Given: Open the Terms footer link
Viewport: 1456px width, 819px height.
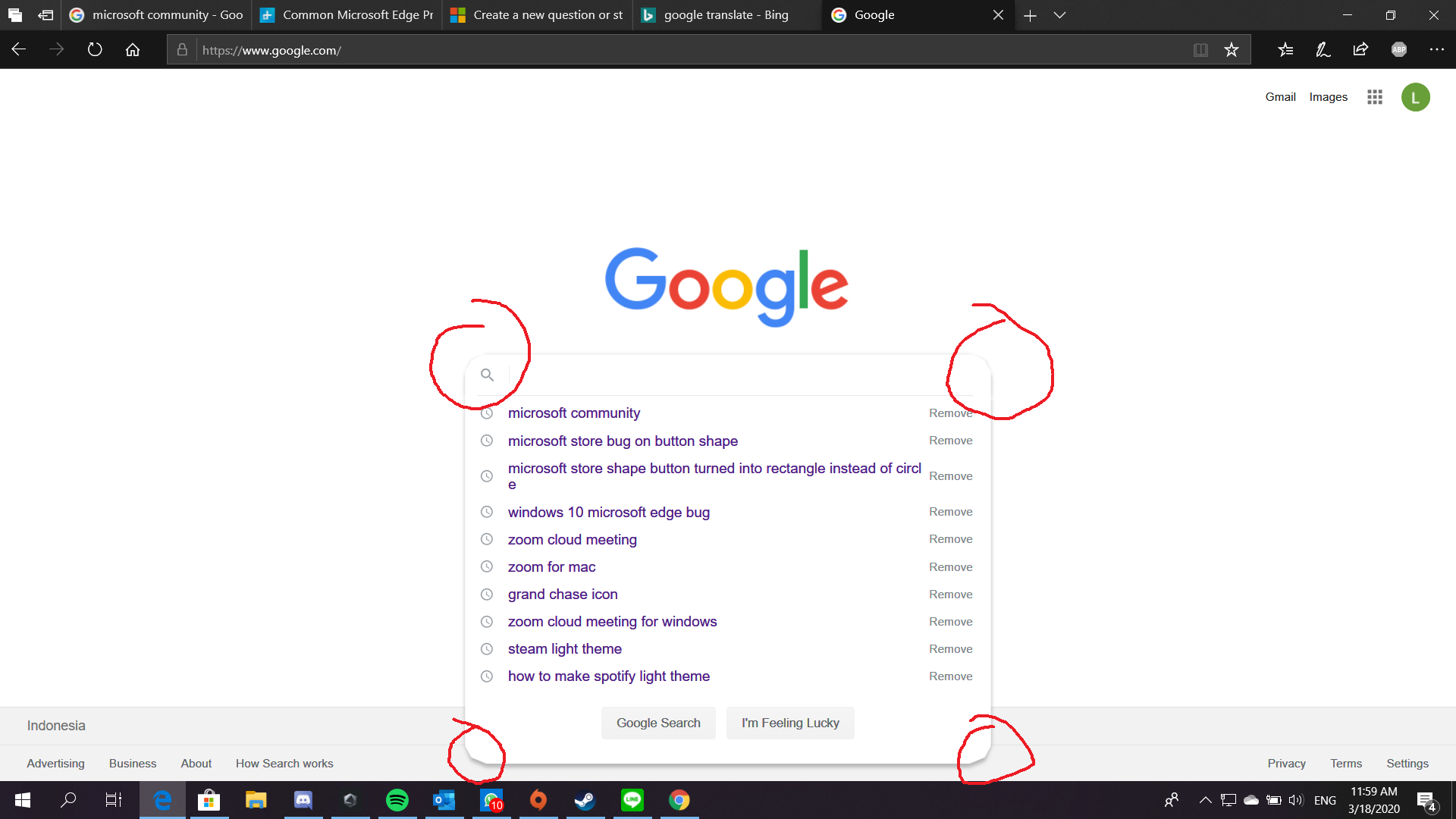Looking at the screenshot, I should click(x=1346, y=764).
